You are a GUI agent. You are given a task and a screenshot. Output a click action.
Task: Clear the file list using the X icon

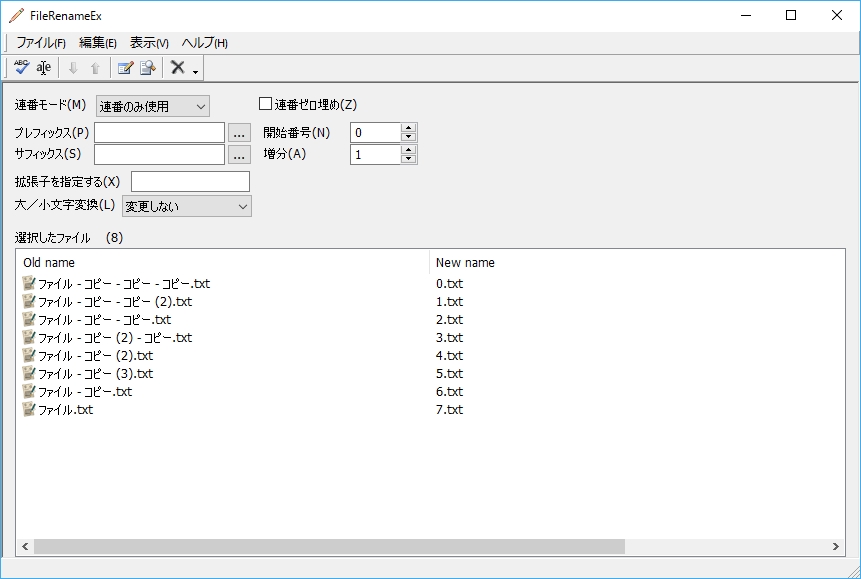(x=178, y=67)
